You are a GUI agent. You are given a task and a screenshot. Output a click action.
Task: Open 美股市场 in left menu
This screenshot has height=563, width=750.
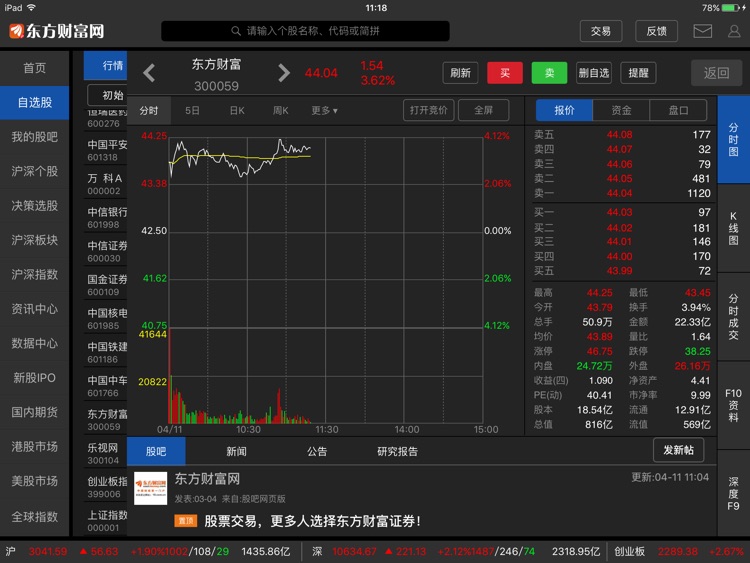[34, 481]
